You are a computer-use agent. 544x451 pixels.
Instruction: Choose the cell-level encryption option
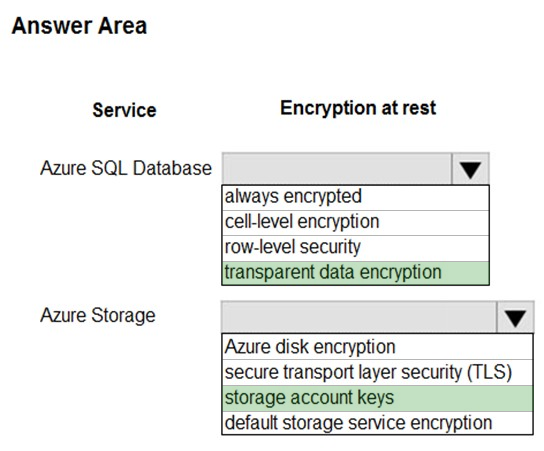355,223
